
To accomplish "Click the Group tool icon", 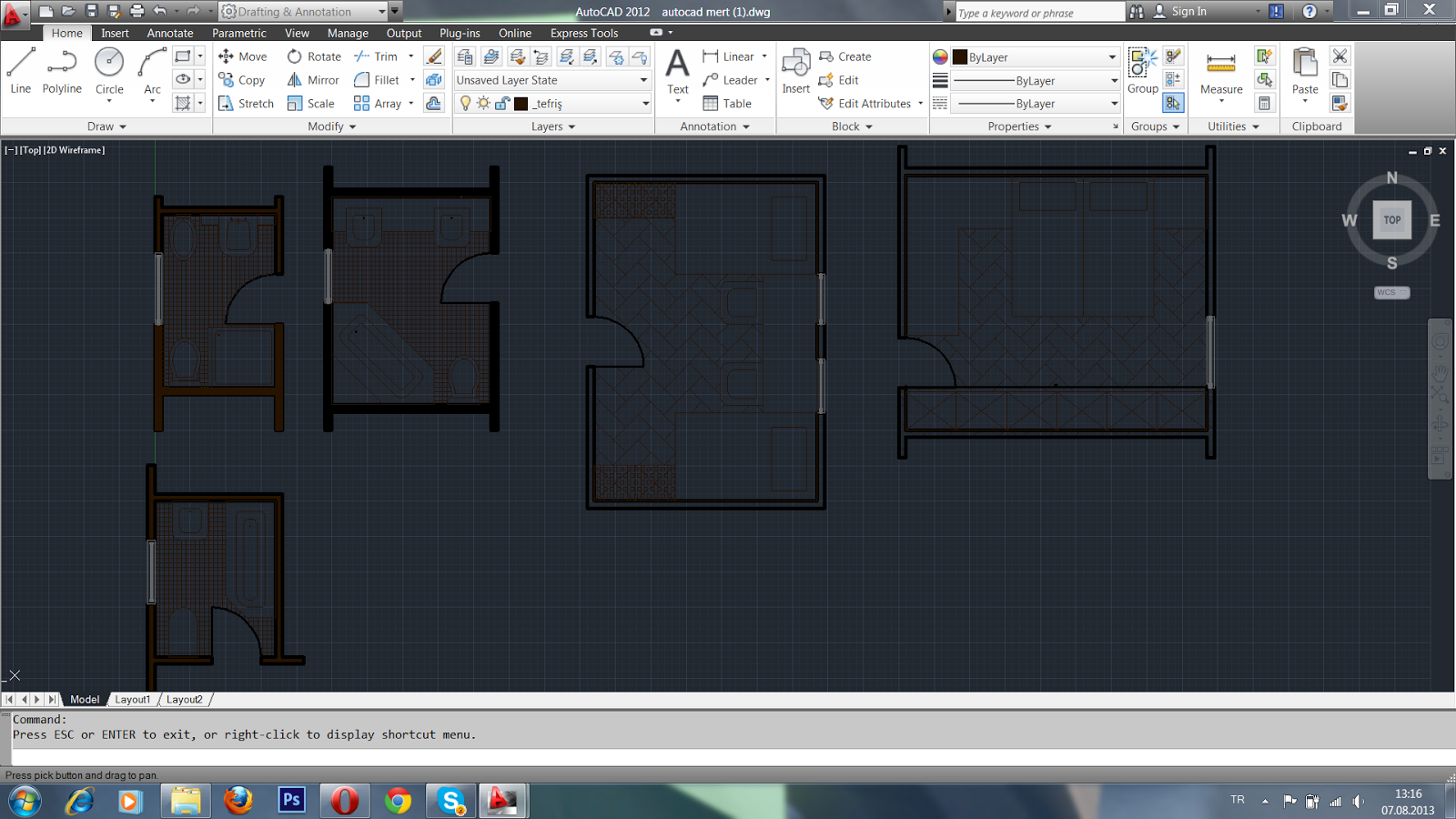I will (1143, 71).
